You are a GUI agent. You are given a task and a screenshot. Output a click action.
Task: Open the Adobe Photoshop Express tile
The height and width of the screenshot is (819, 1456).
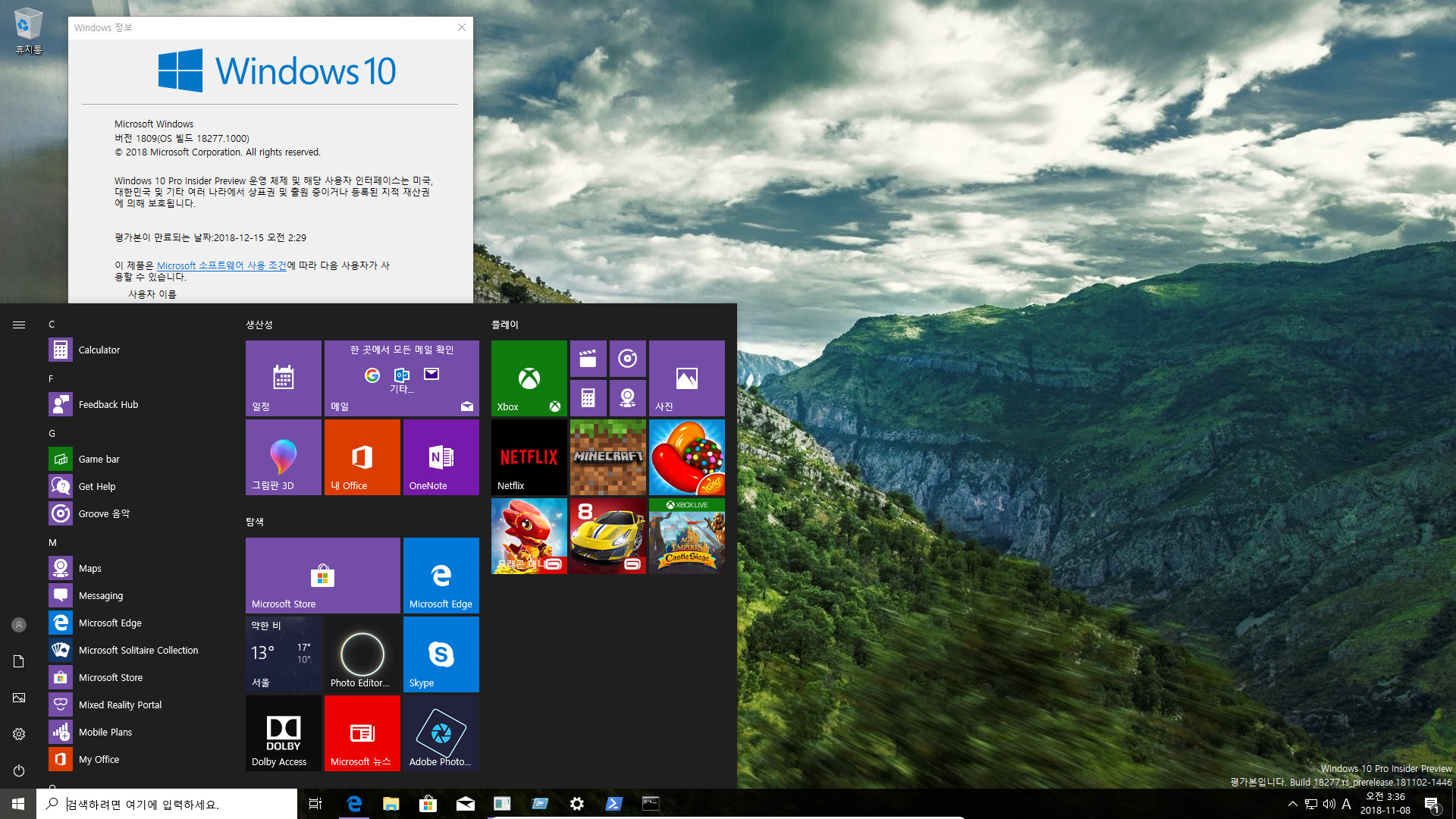[441, 733]
